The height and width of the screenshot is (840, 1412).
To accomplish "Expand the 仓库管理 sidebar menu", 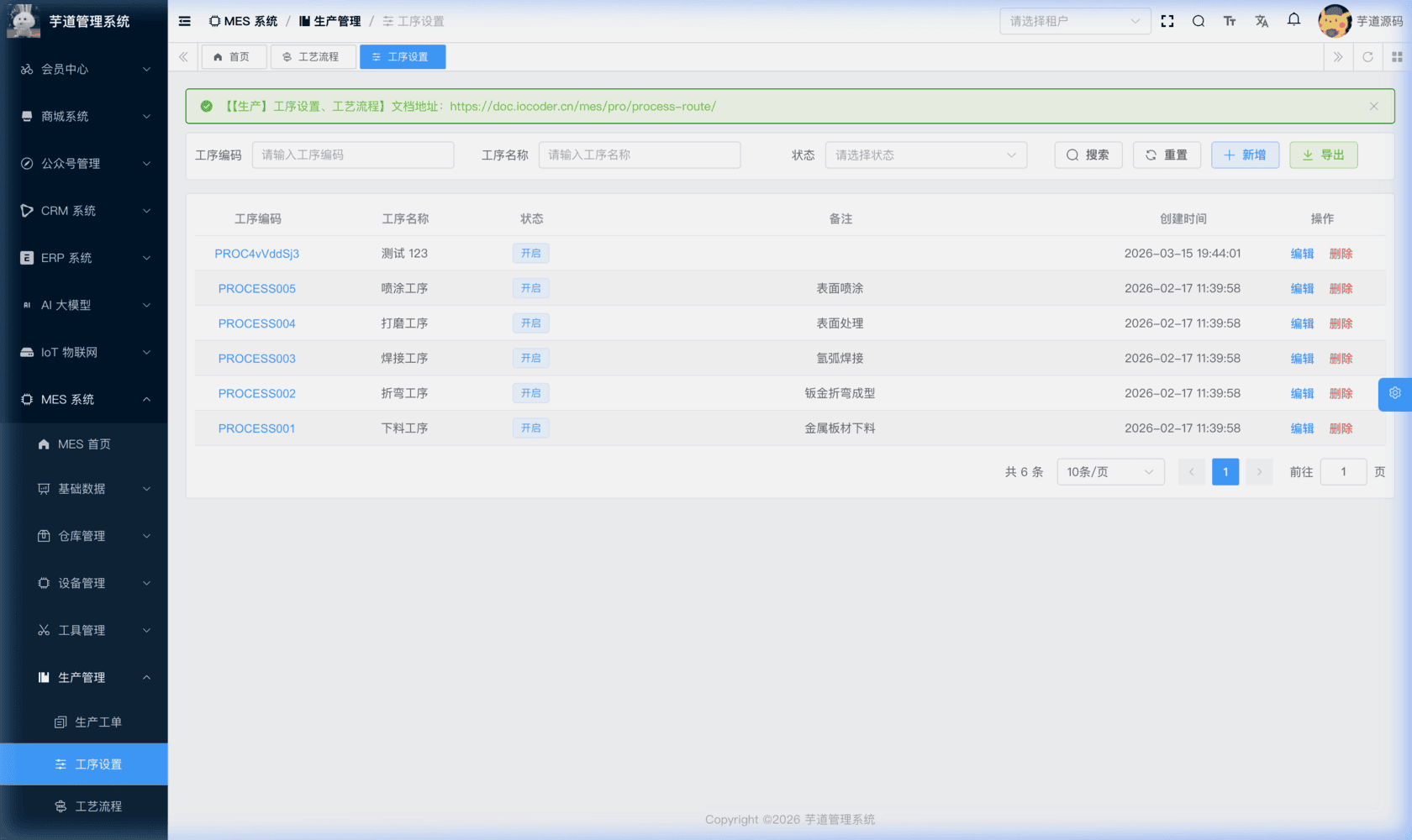I will click(x=92, y=536).
